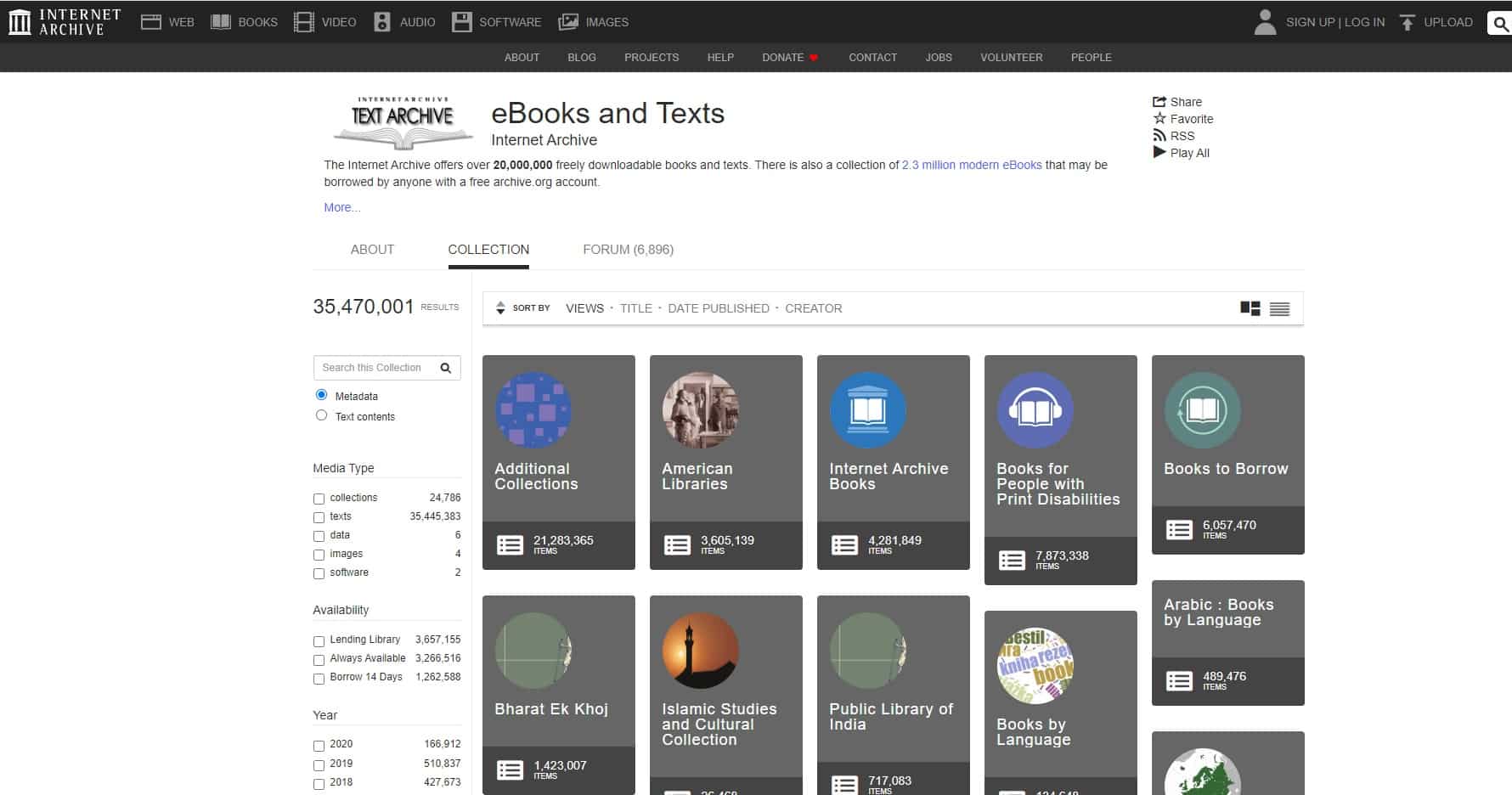Click the More... link
The width and height of the screenshot is (1512, 795).
click(341, 207)
